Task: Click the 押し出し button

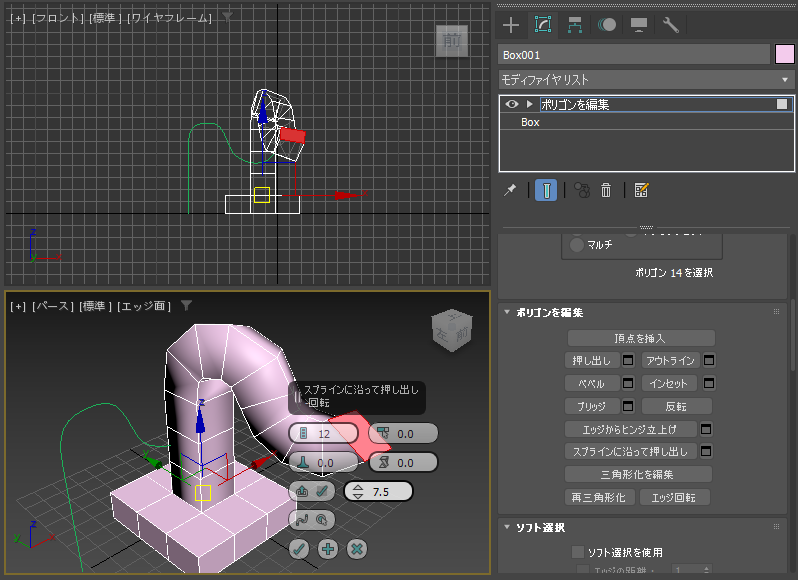Action: pyautogui.click(x=592, y=361)
